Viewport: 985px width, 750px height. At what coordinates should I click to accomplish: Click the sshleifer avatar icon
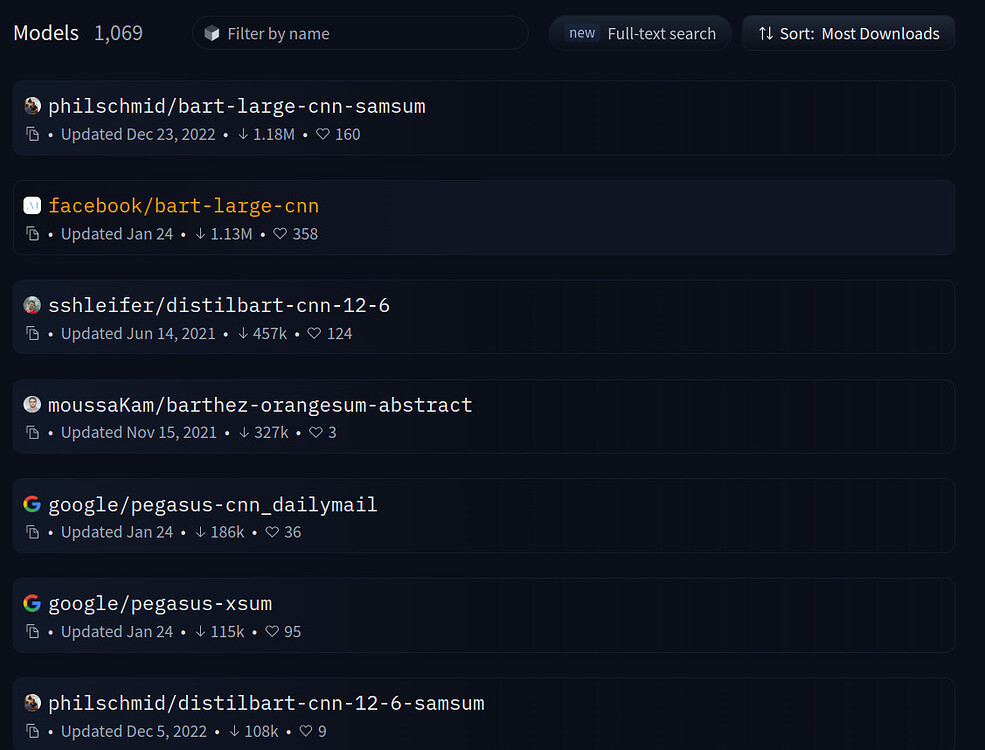32,305
